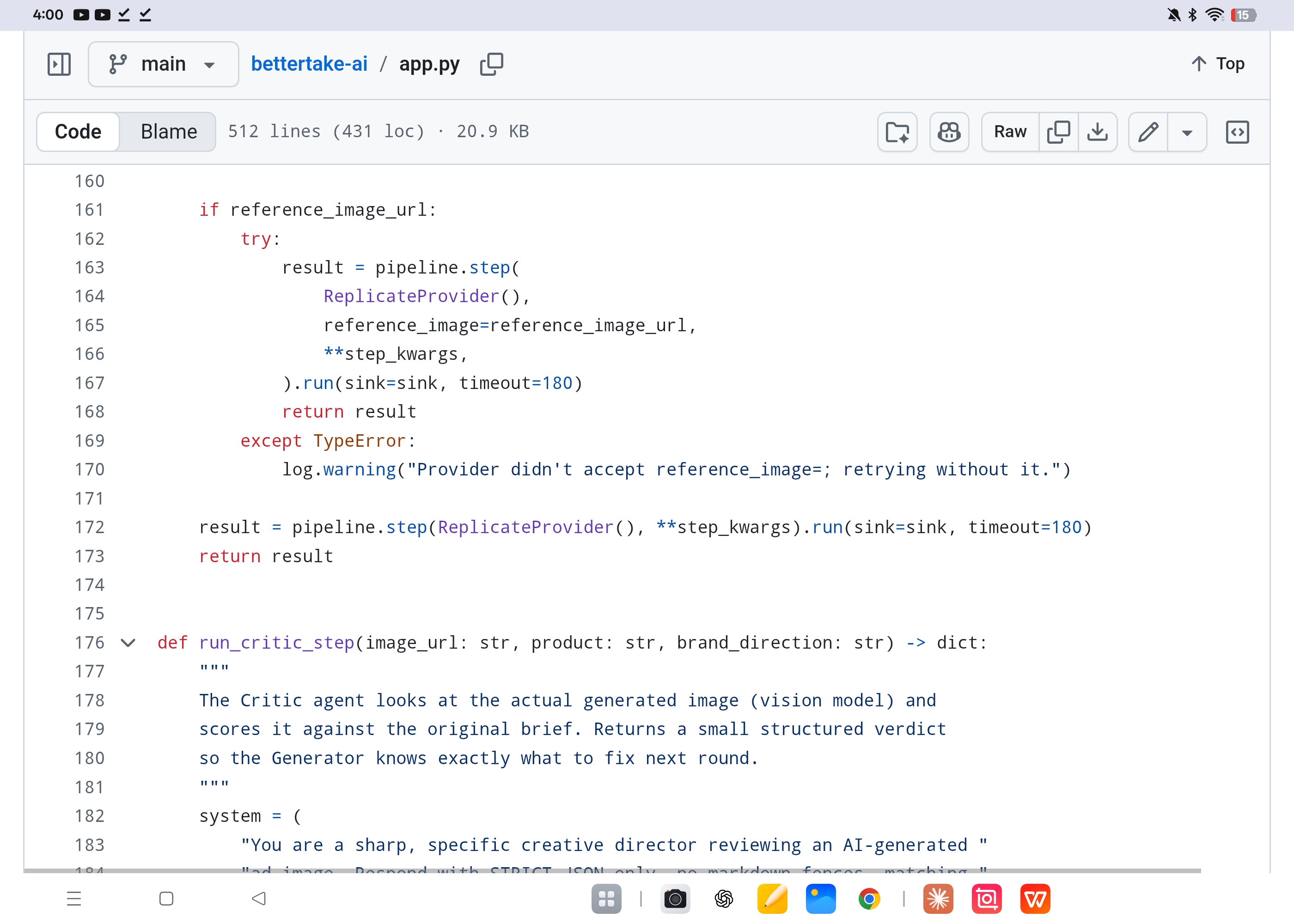Open more edit options dropdown arrow
This screenshot has height=924, width=1294.
[1187, 132]
